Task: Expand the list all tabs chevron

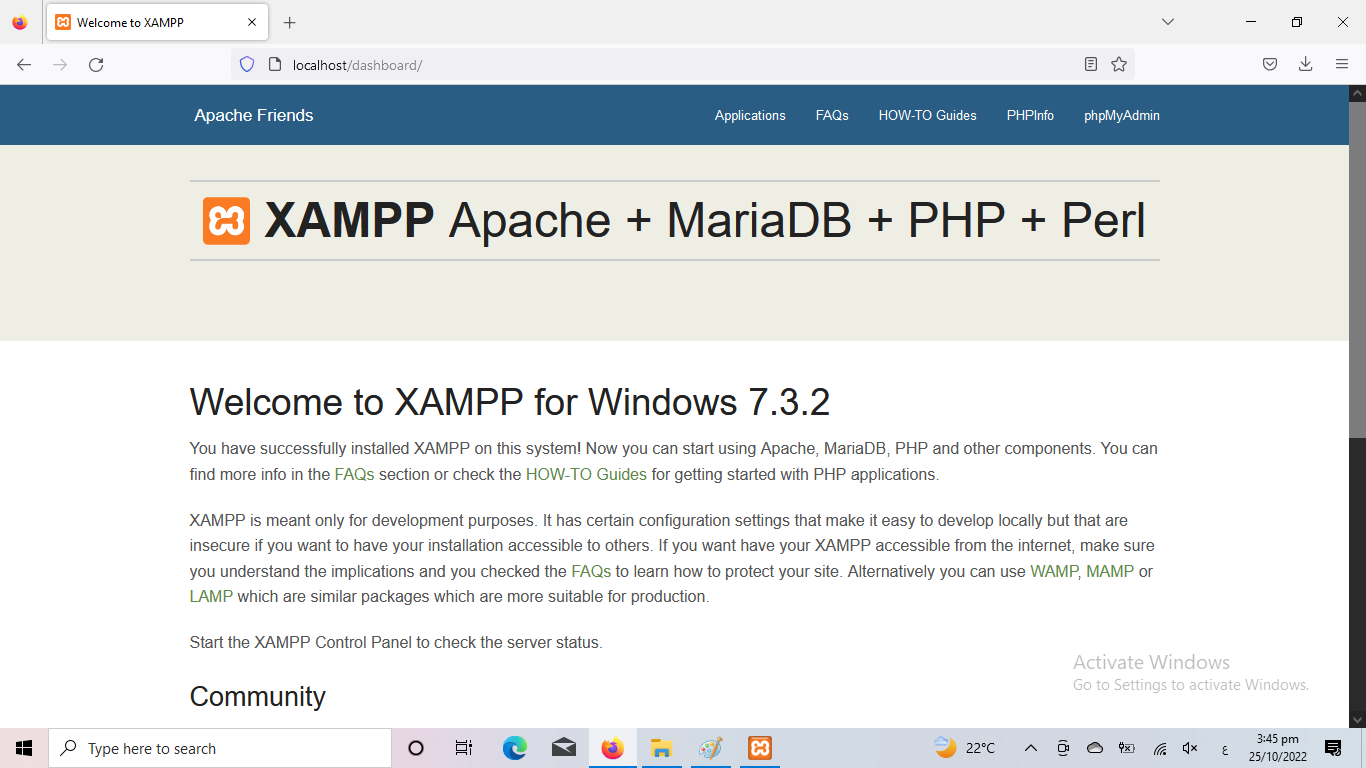Action: 1167,22
